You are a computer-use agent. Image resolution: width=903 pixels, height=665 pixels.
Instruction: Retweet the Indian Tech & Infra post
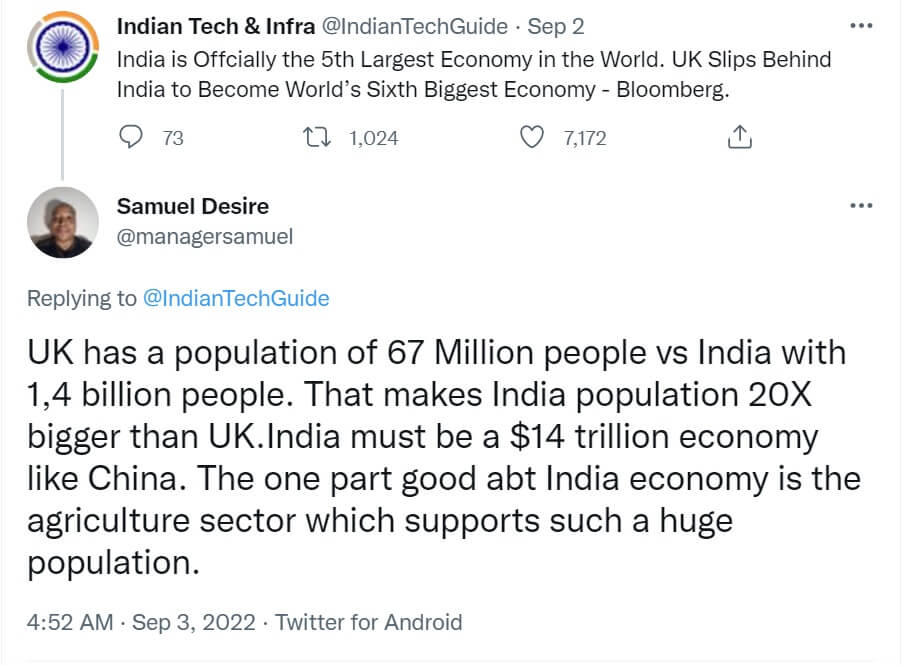point(317,137)
